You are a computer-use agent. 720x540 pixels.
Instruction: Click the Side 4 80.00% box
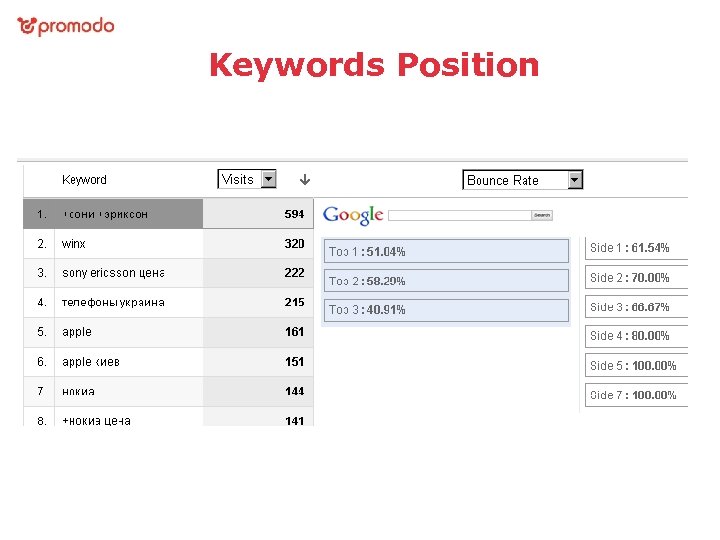(x=636, y=336)
